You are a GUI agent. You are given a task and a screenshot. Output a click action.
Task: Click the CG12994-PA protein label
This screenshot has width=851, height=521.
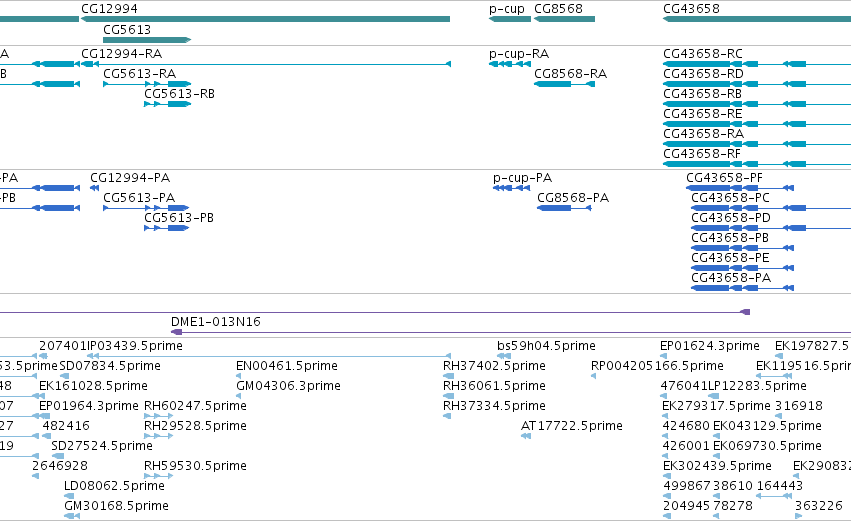(130, 178)
